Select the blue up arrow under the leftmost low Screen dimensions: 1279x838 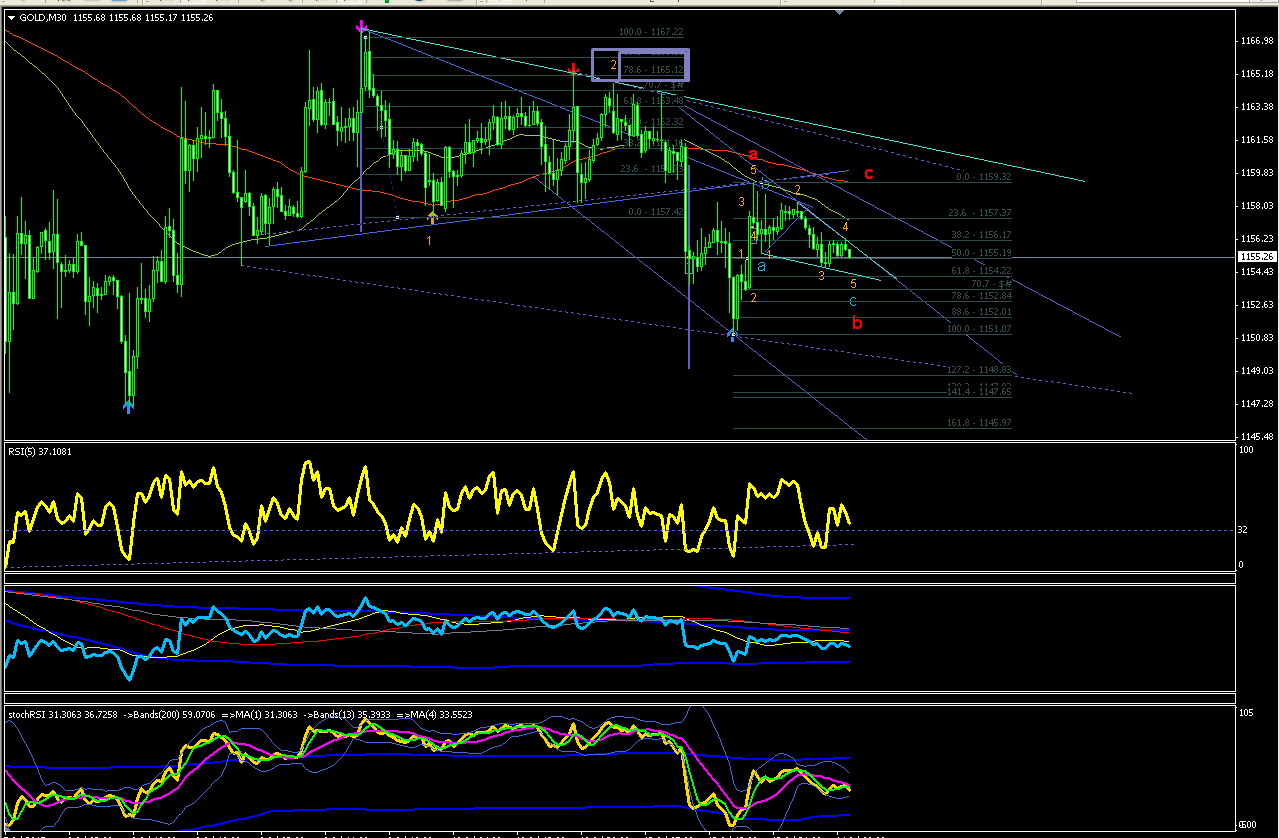coord(128,405)
